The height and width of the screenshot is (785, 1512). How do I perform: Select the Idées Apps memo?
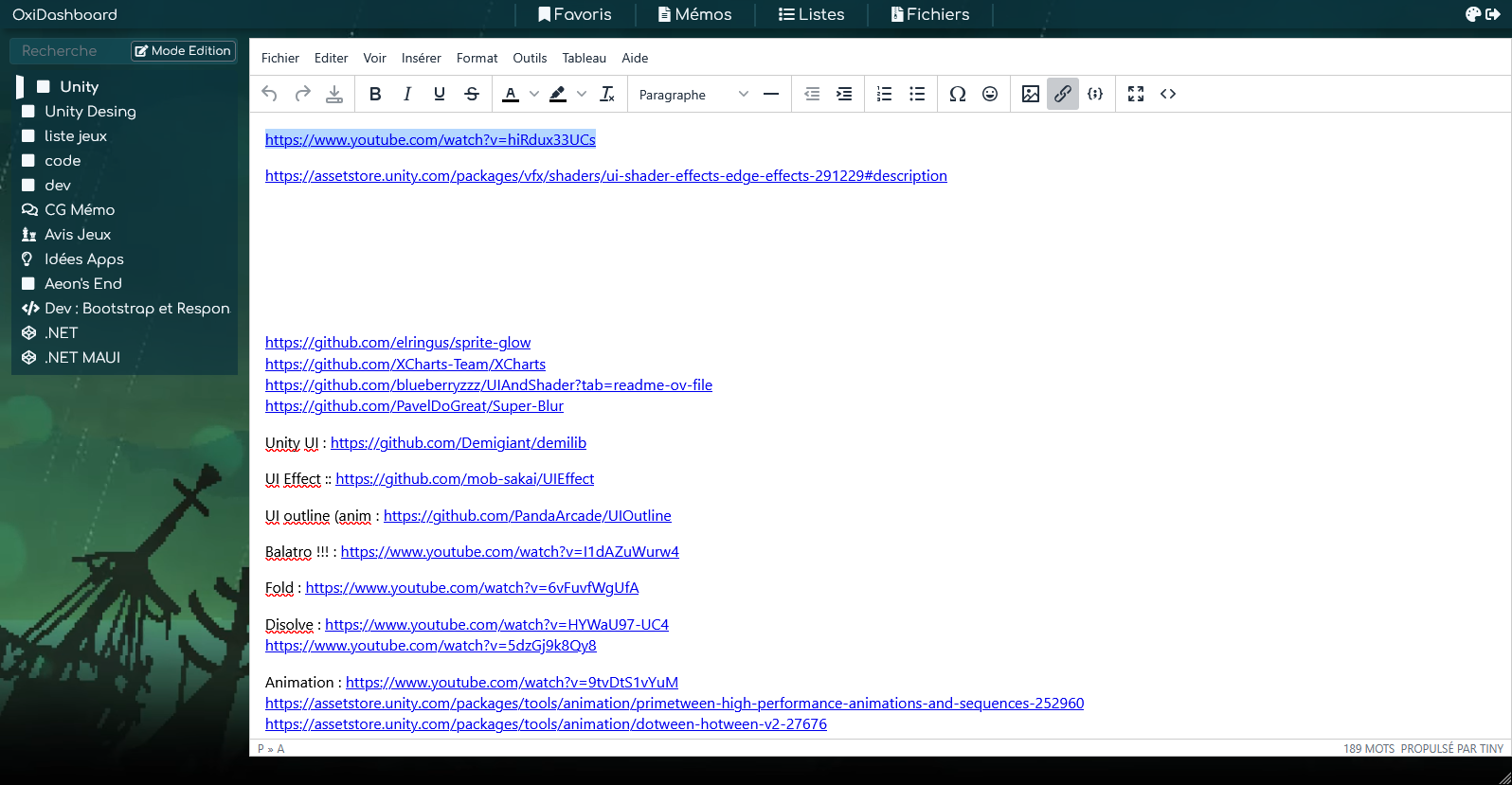click(84, 259)
